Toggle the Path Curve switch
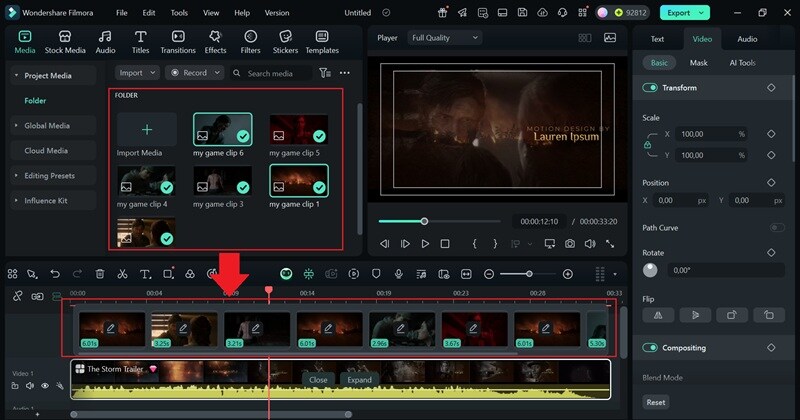 coord(777,228)
